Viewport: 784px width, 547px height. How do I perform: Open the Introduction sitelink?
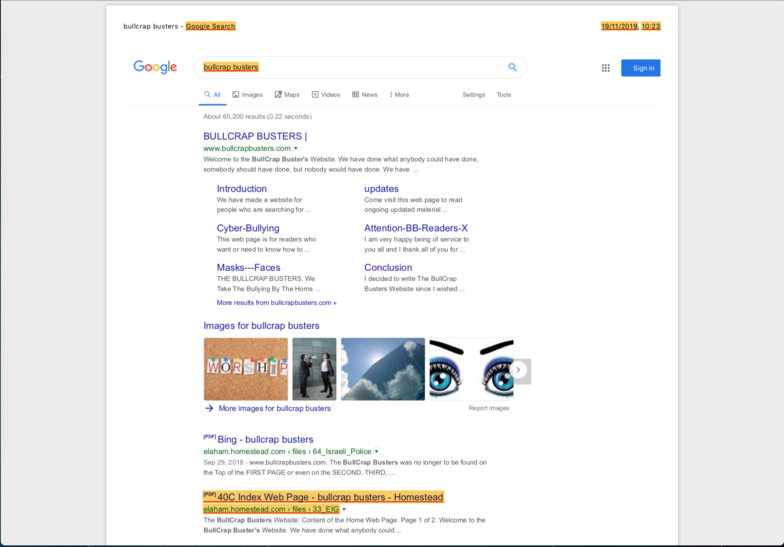(x=242, y=188)
